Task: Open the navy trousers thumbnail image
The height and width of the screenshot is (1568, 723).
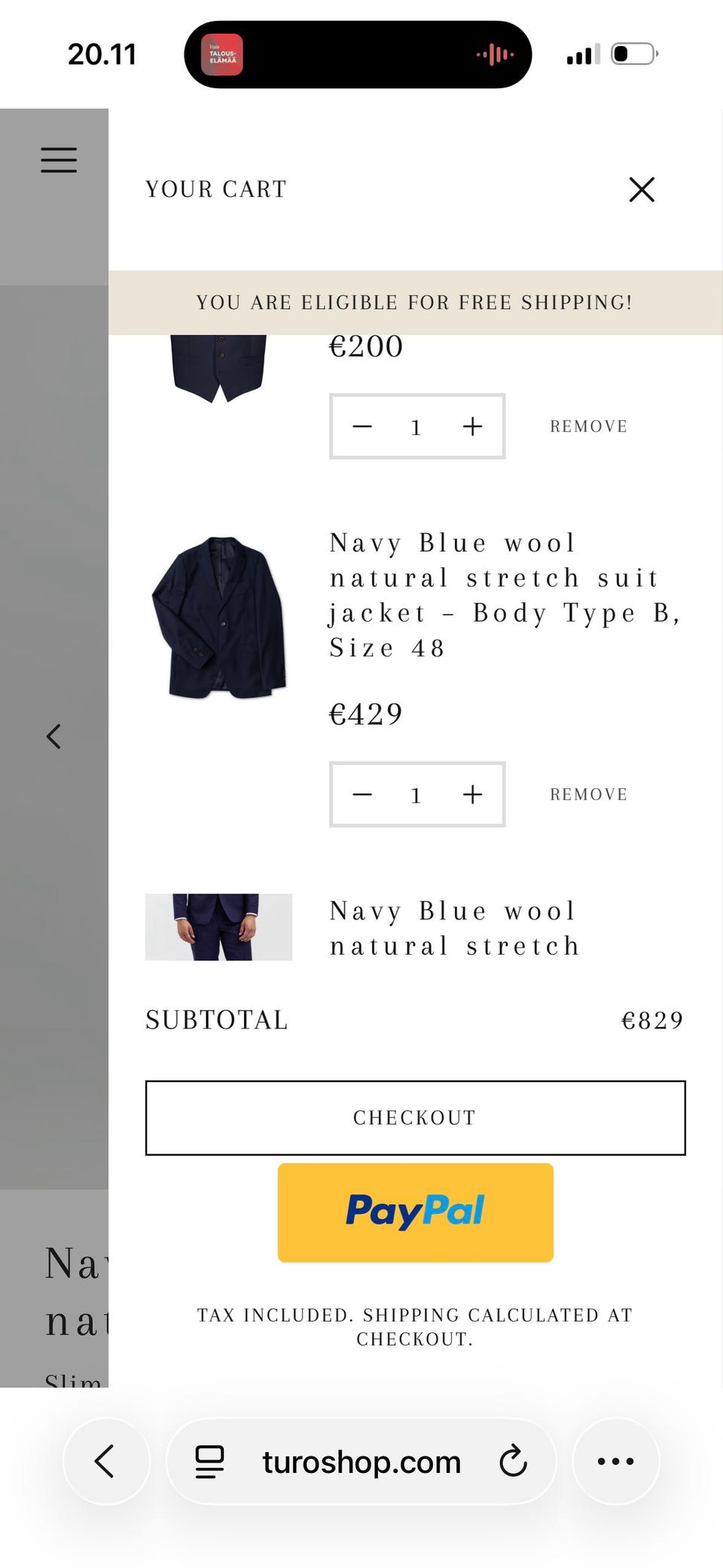Action: tap(218, 927)
